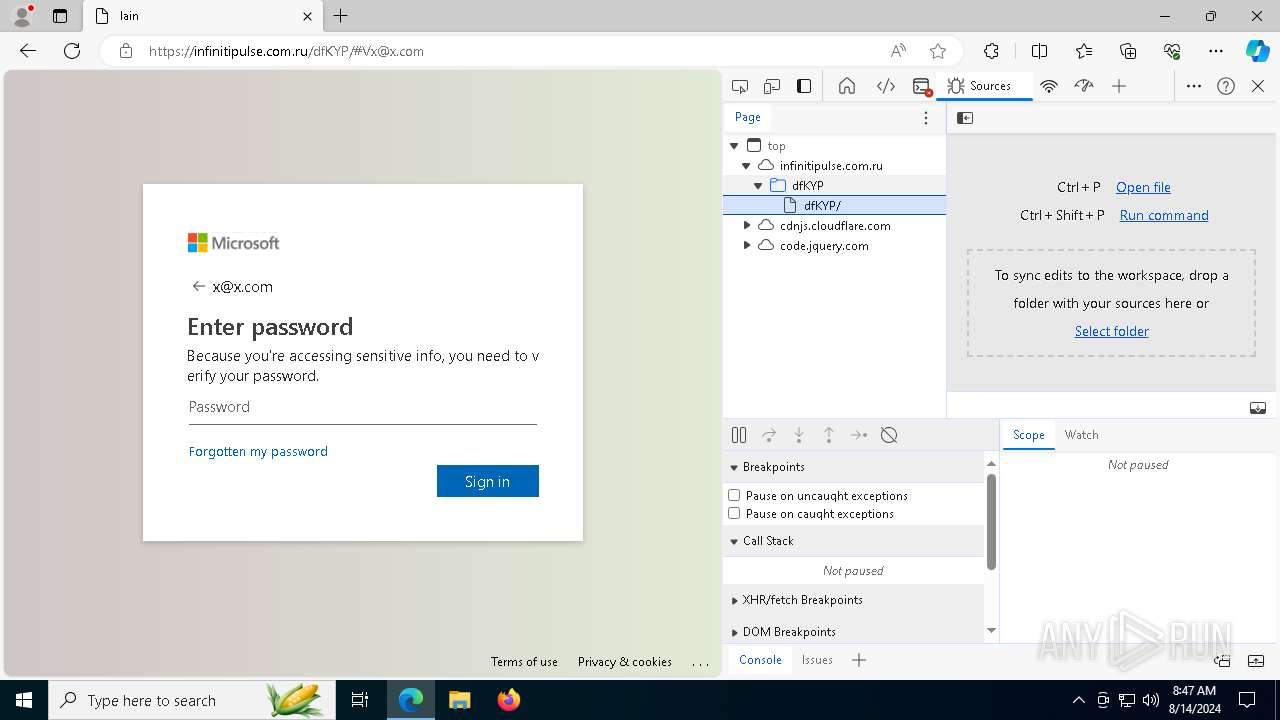Open the Privacy & cookies link
The width and height of the screenshot is (1280, 720).
625,662
